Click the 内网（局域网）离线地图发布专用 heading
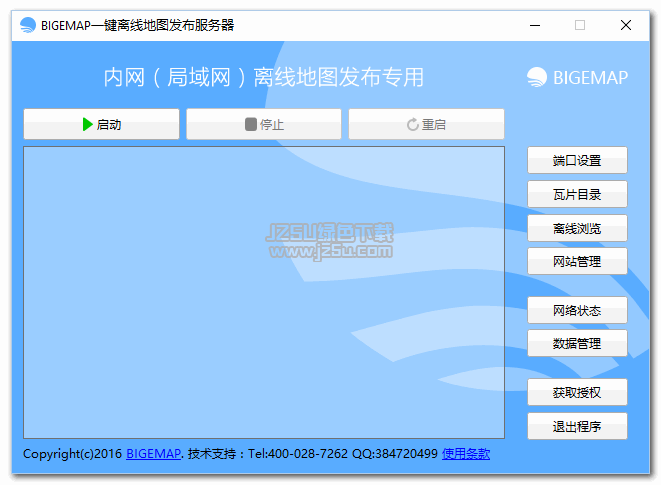 [x=264, y=78]
